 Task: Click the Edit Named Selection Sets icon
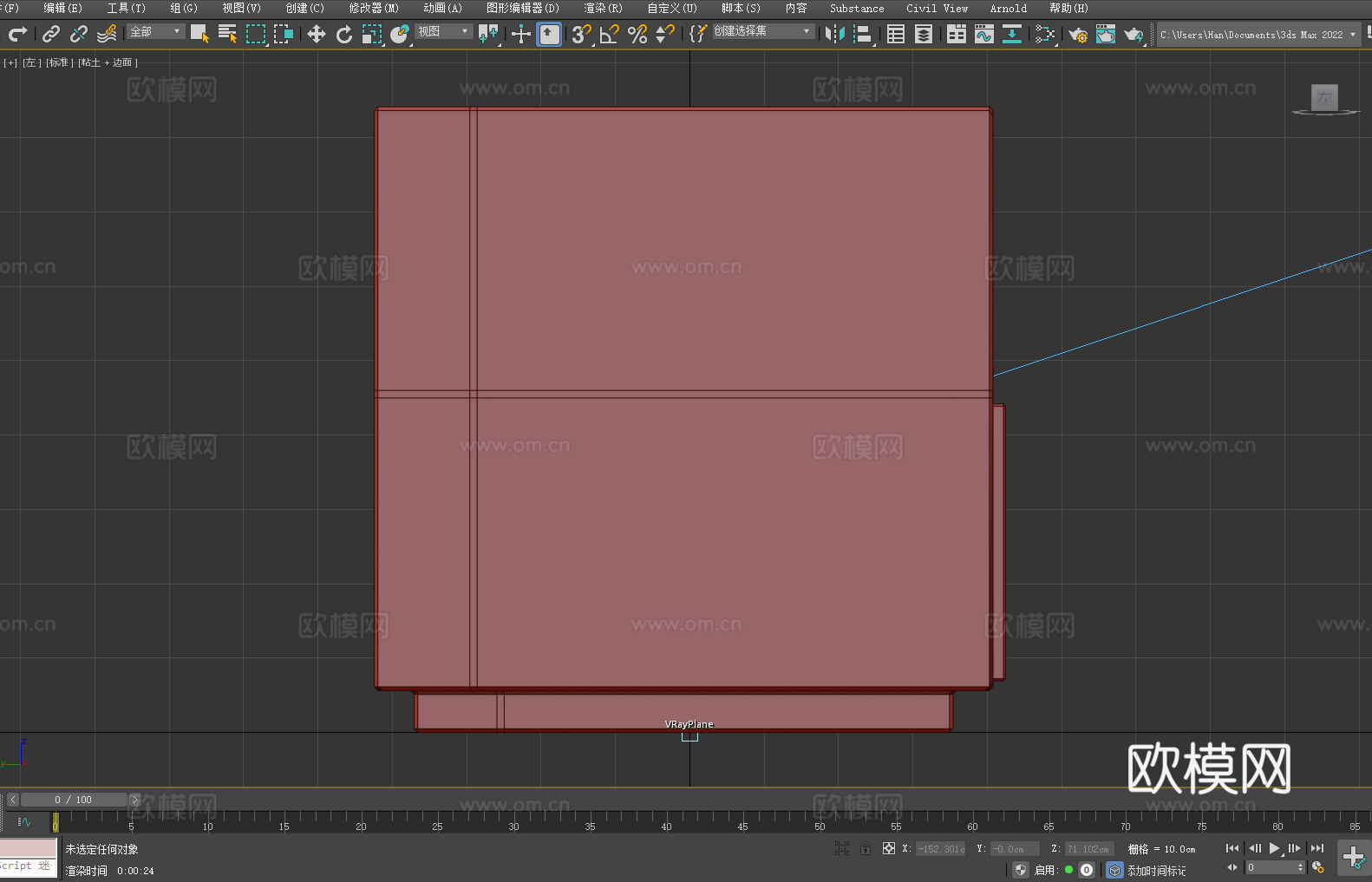coord(698,34)
